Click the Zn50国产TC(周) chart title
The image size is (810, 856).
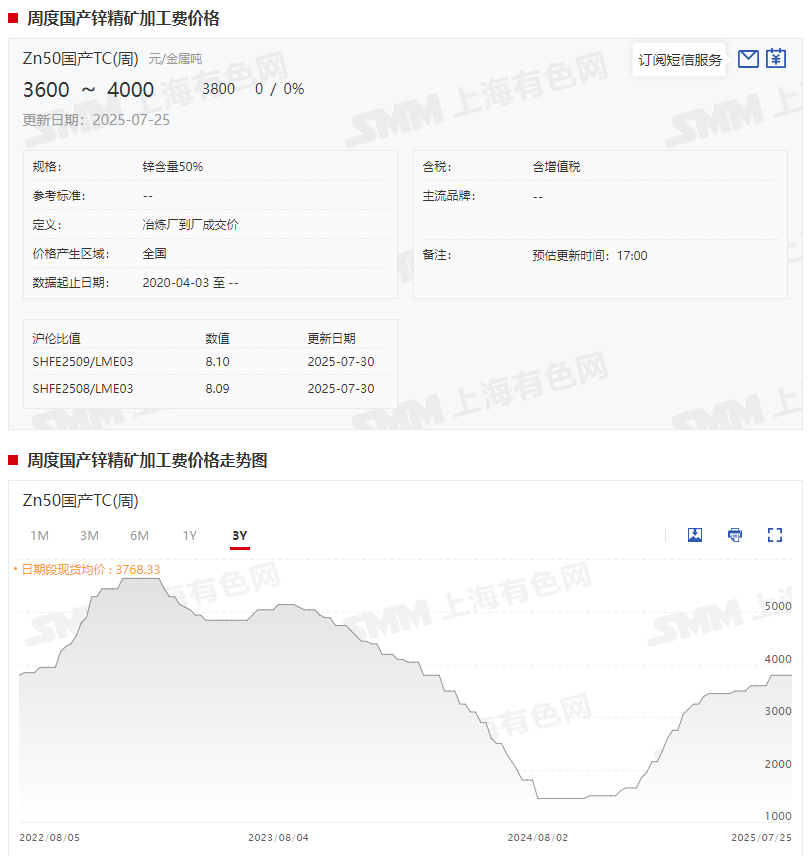[x=80, y=501]
